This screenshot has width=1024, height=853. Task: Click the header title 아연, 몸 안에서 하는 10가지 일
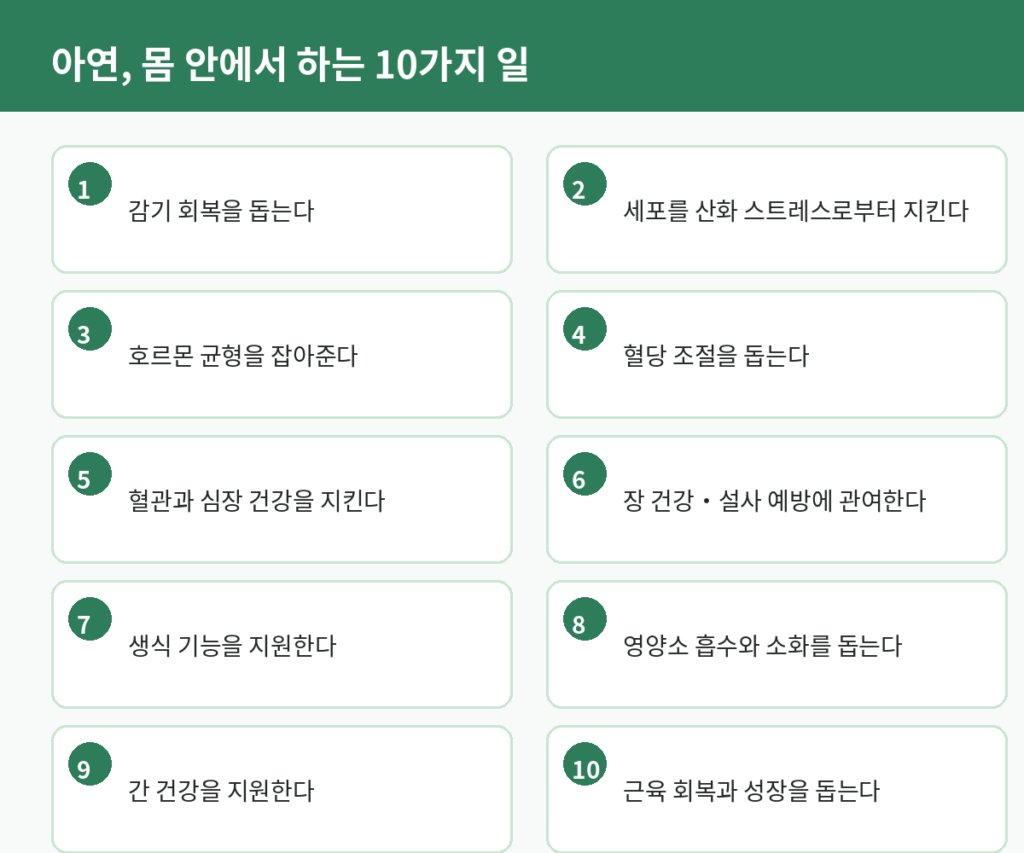click(x=290, y=65)
